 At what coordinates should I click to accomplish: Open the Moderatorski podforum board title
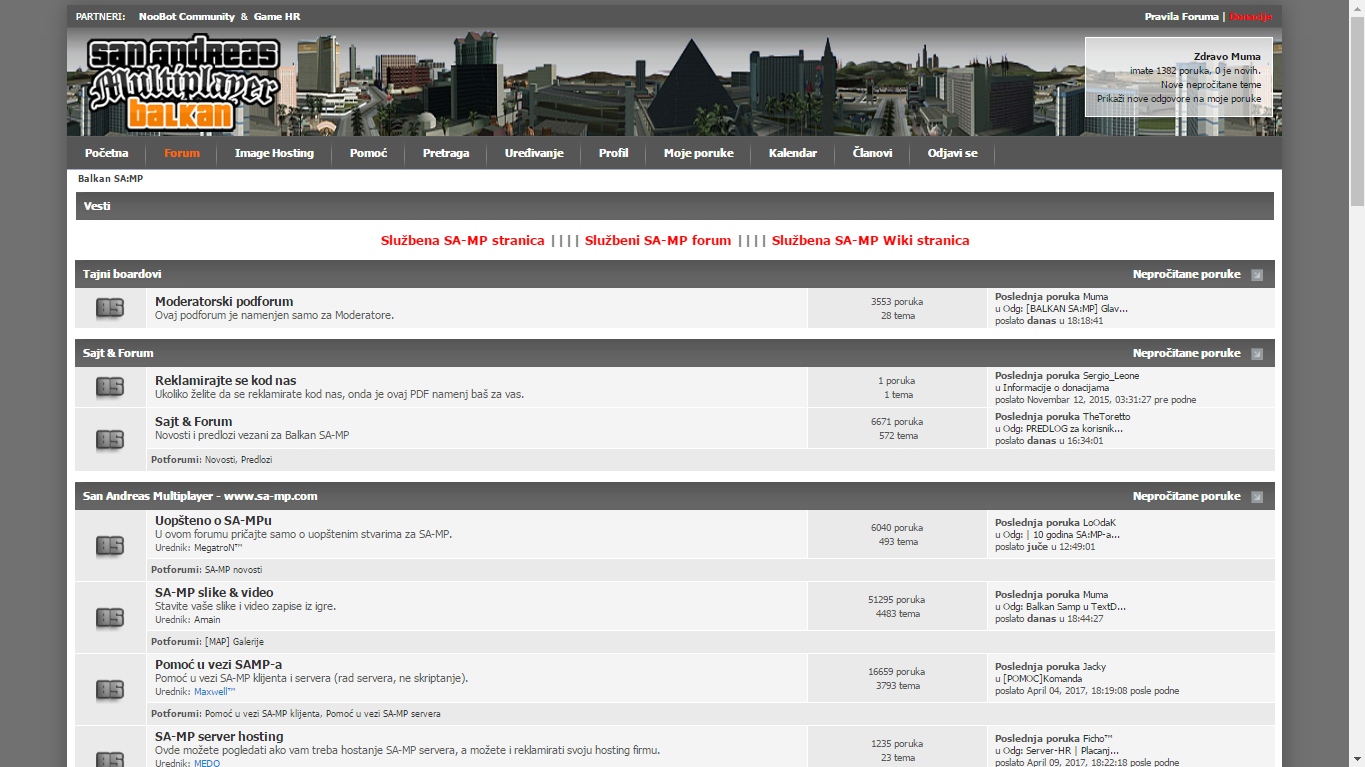coord(224,302)
